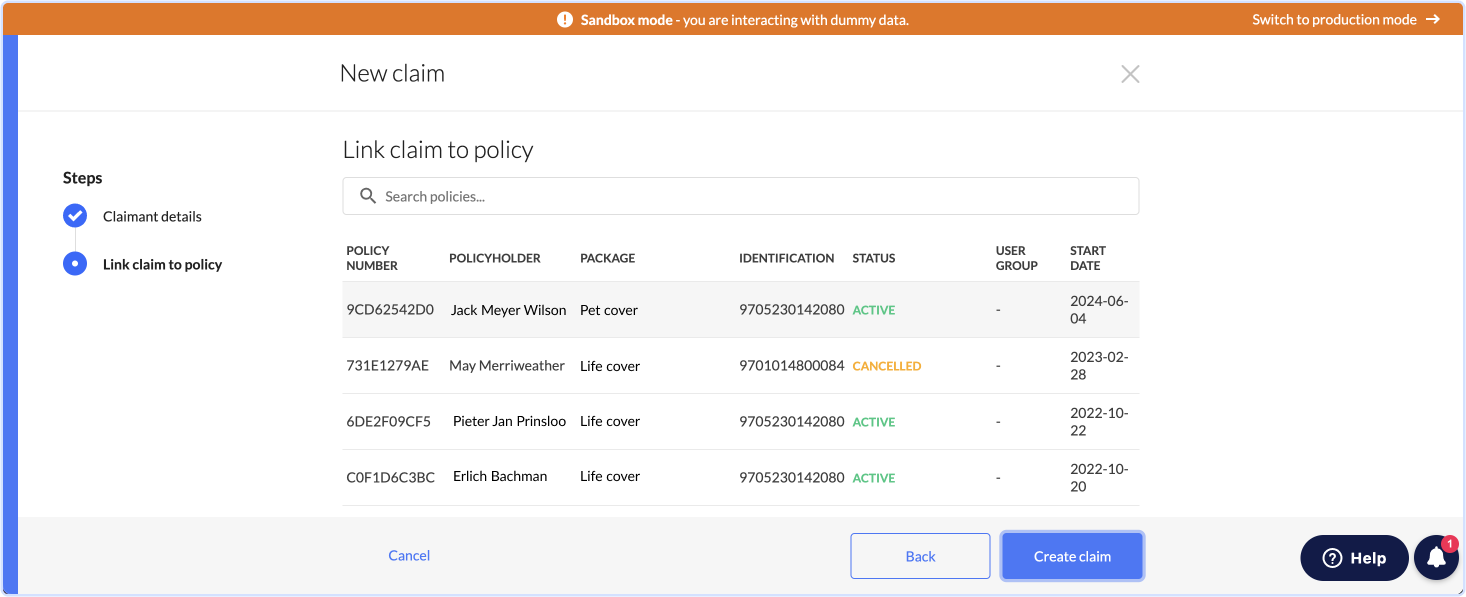This screenshot has width=1466, height=597.
Task: Click the search magnifier icon
Action: point(368,196)
